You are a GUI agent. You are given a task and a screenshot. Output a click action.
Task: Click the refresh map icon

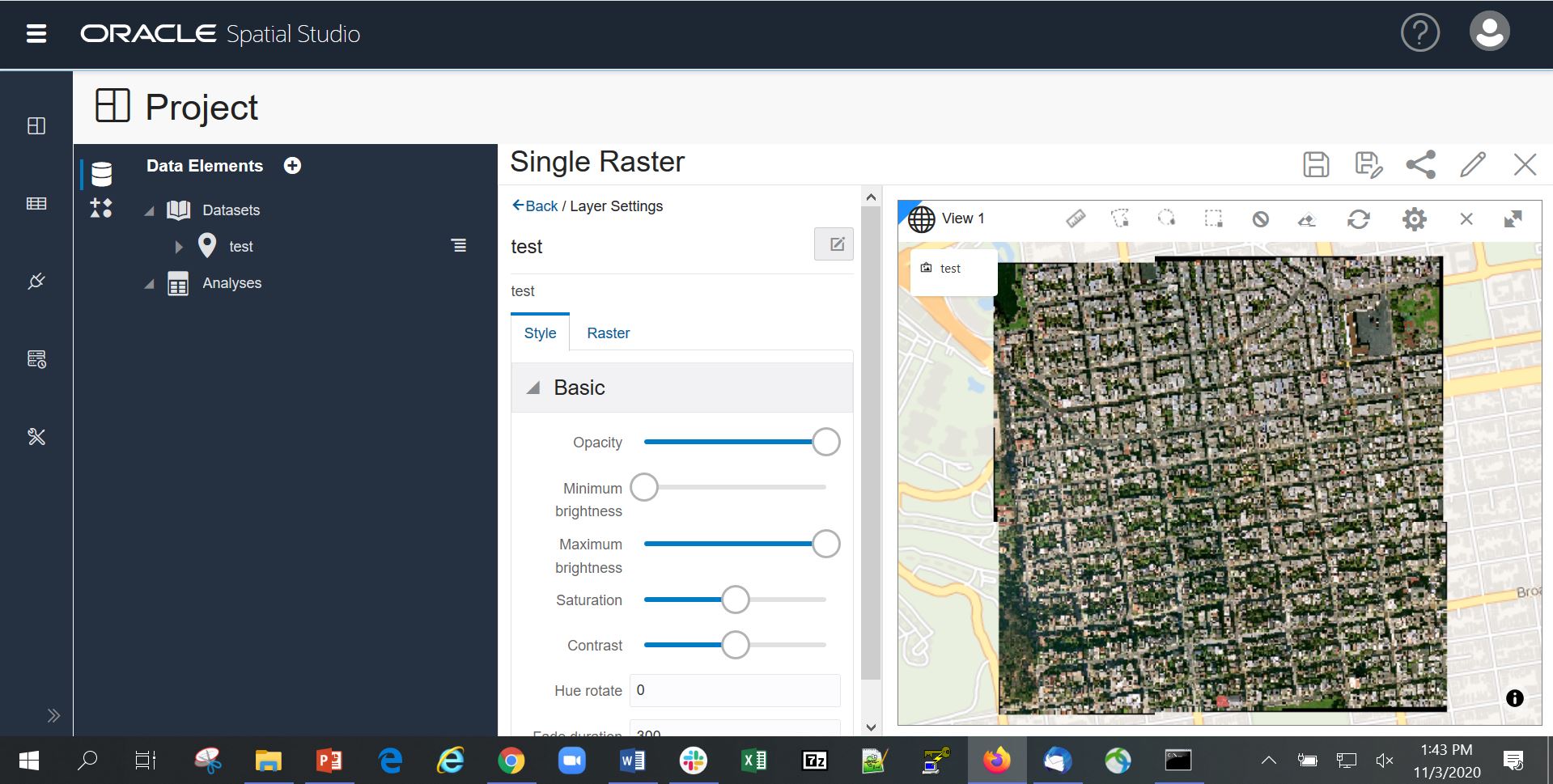click(x=1358, y=219)
